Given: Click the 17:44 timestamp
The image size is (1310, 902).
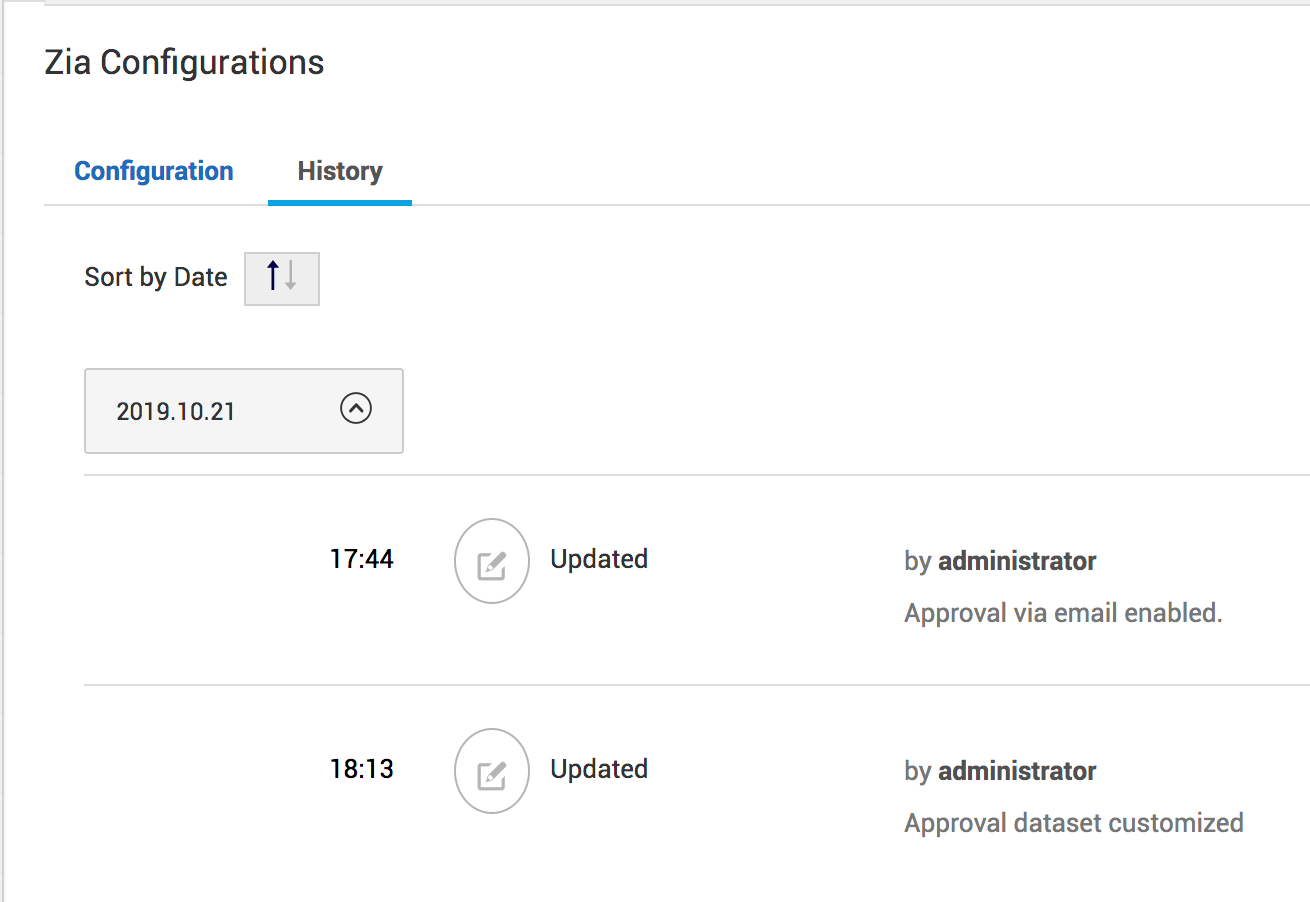Looking at the screenshot, I should point(362,559).
